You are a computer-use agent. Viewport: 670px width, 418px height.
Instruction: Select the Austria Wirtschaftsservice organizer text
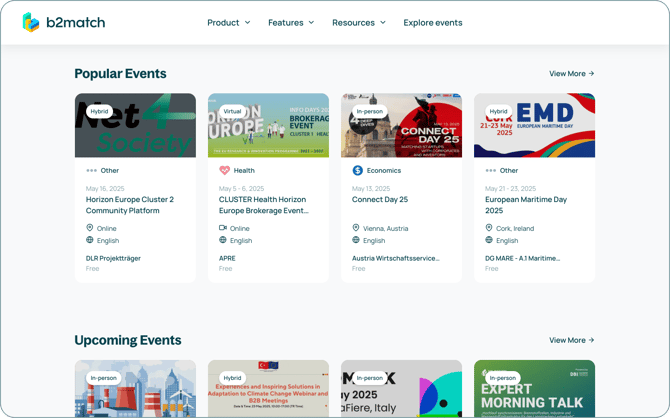[396, 258]
